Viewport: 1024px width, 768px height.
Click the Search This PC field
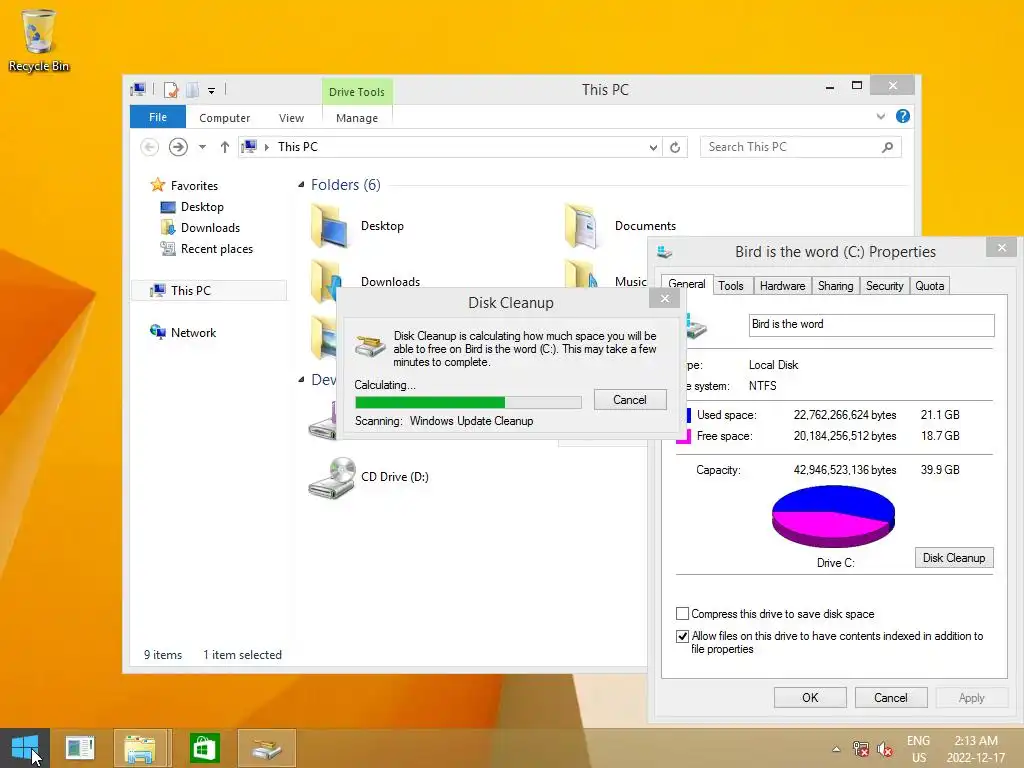tap(801, 147)
